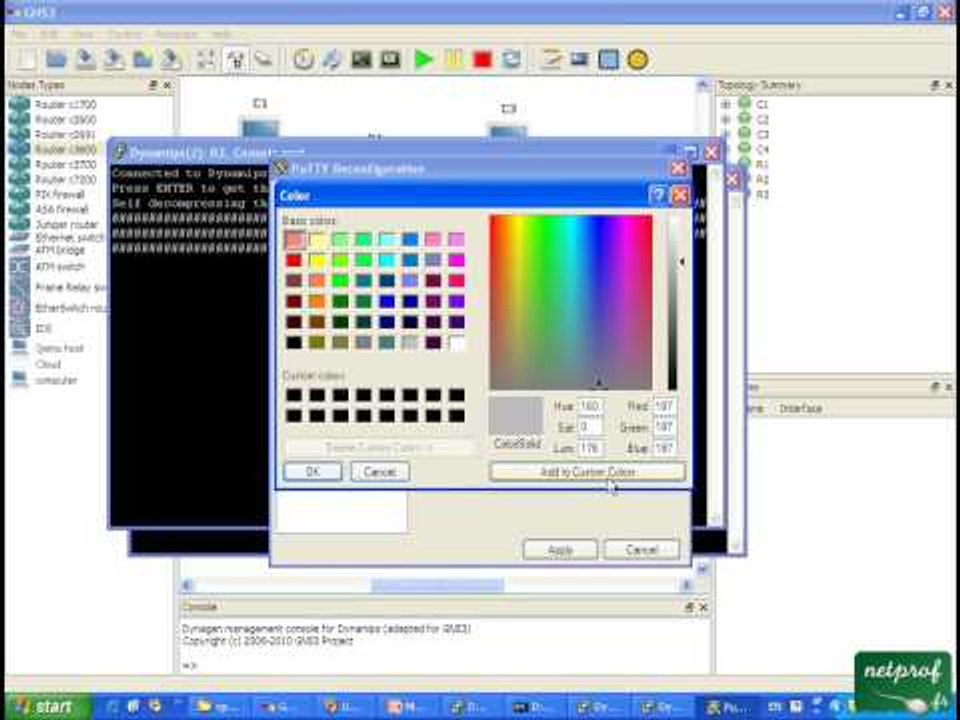This screenshot has width=960, height=720.
Task: Click the Blue value input field
Action: click(x=664, y=448)
